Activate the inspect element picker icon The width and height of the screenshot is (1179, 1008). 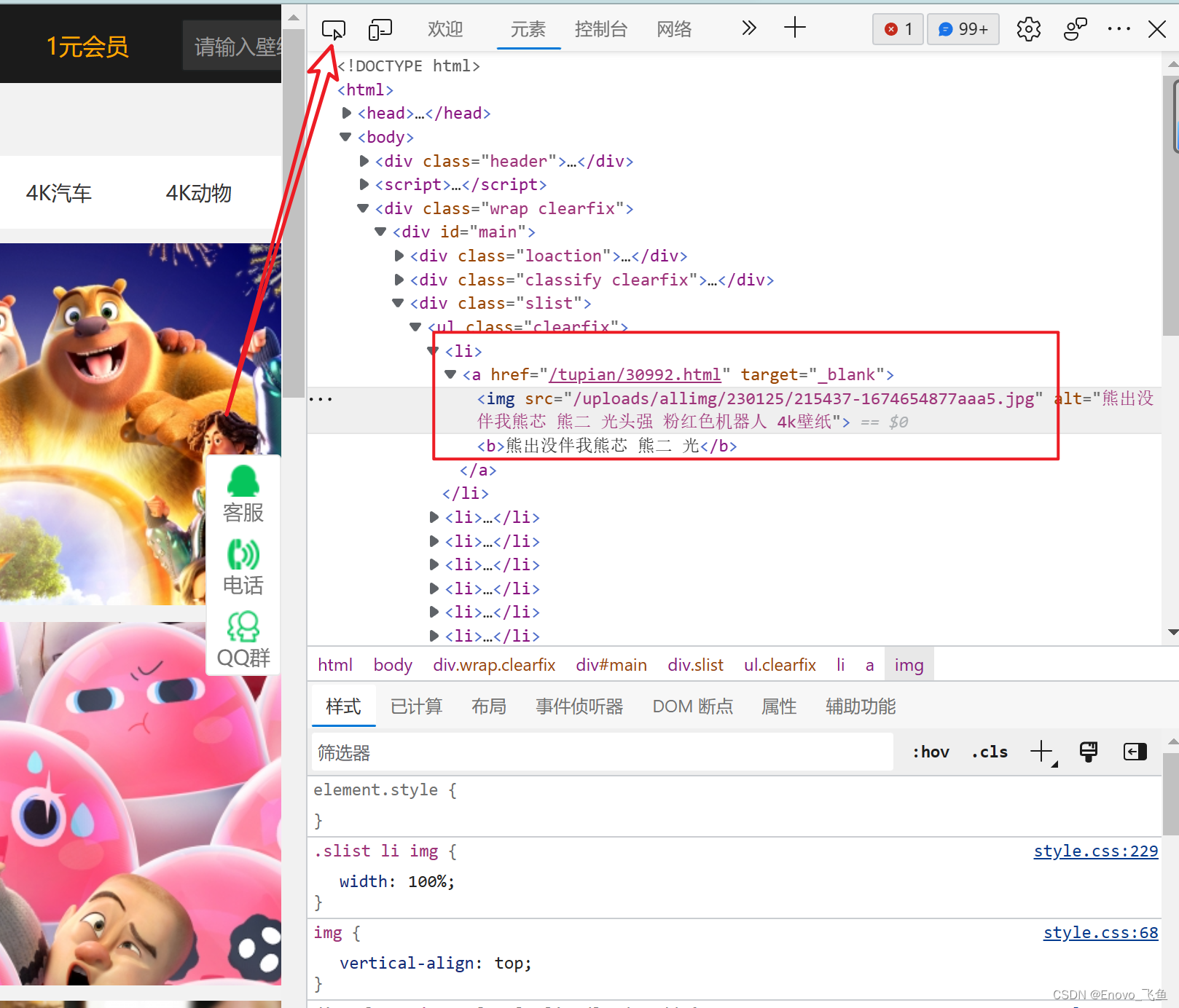(x=334, y=29)
